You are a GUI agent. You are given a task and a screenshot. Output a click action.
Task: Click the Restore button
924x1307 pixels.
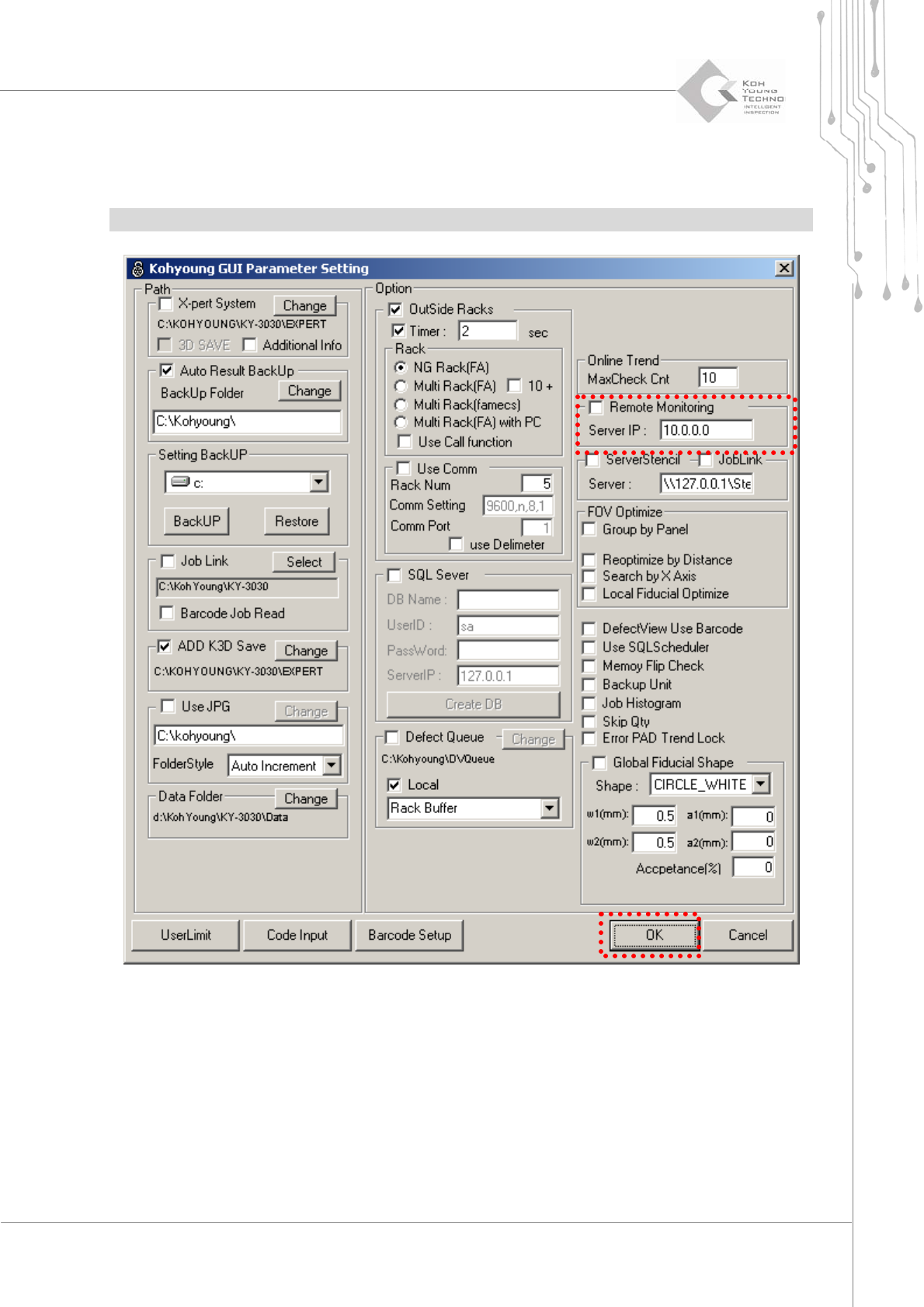297,521
